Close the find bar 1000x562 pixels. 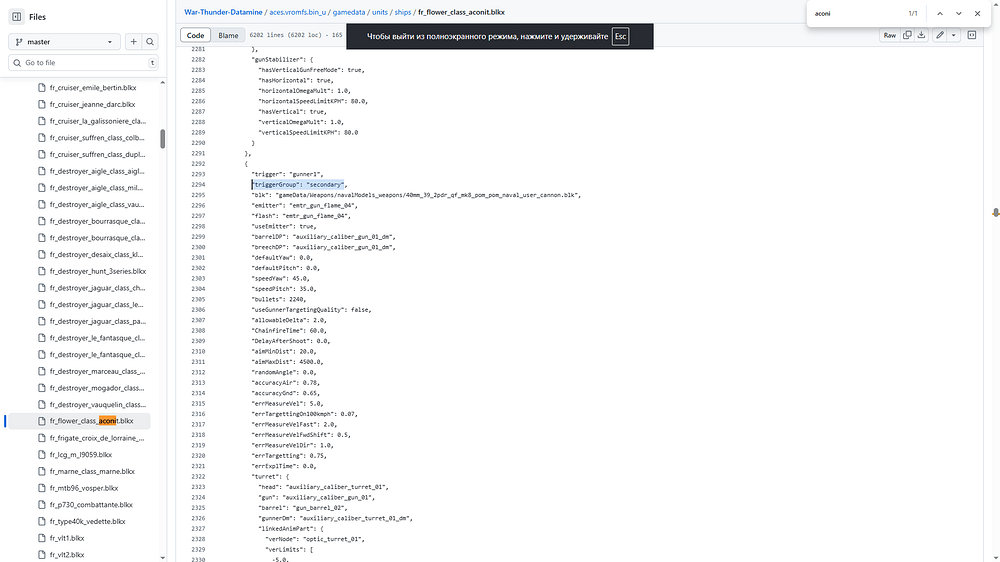(977, 13)
